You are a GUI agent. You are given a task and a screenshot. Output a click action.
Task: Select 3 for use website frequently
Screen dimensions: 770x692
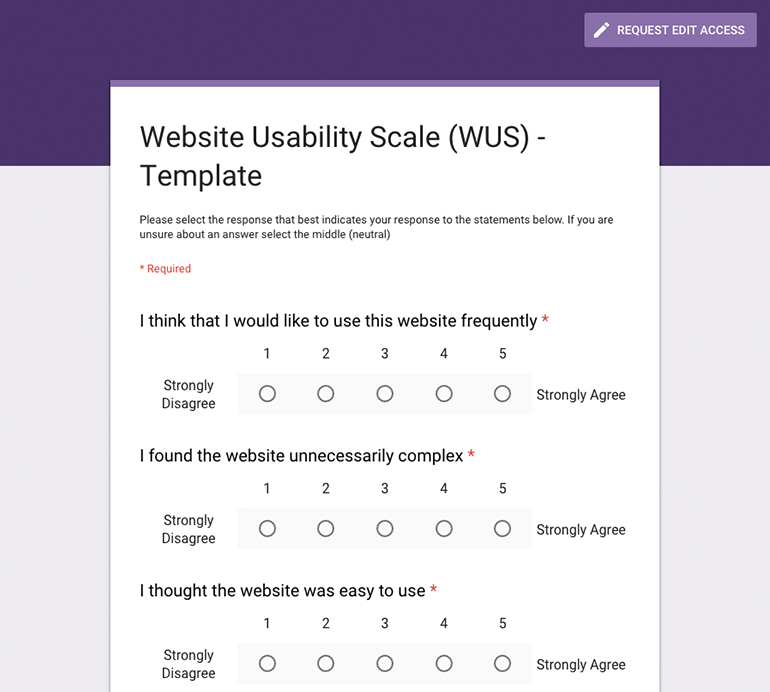(385, 393)
